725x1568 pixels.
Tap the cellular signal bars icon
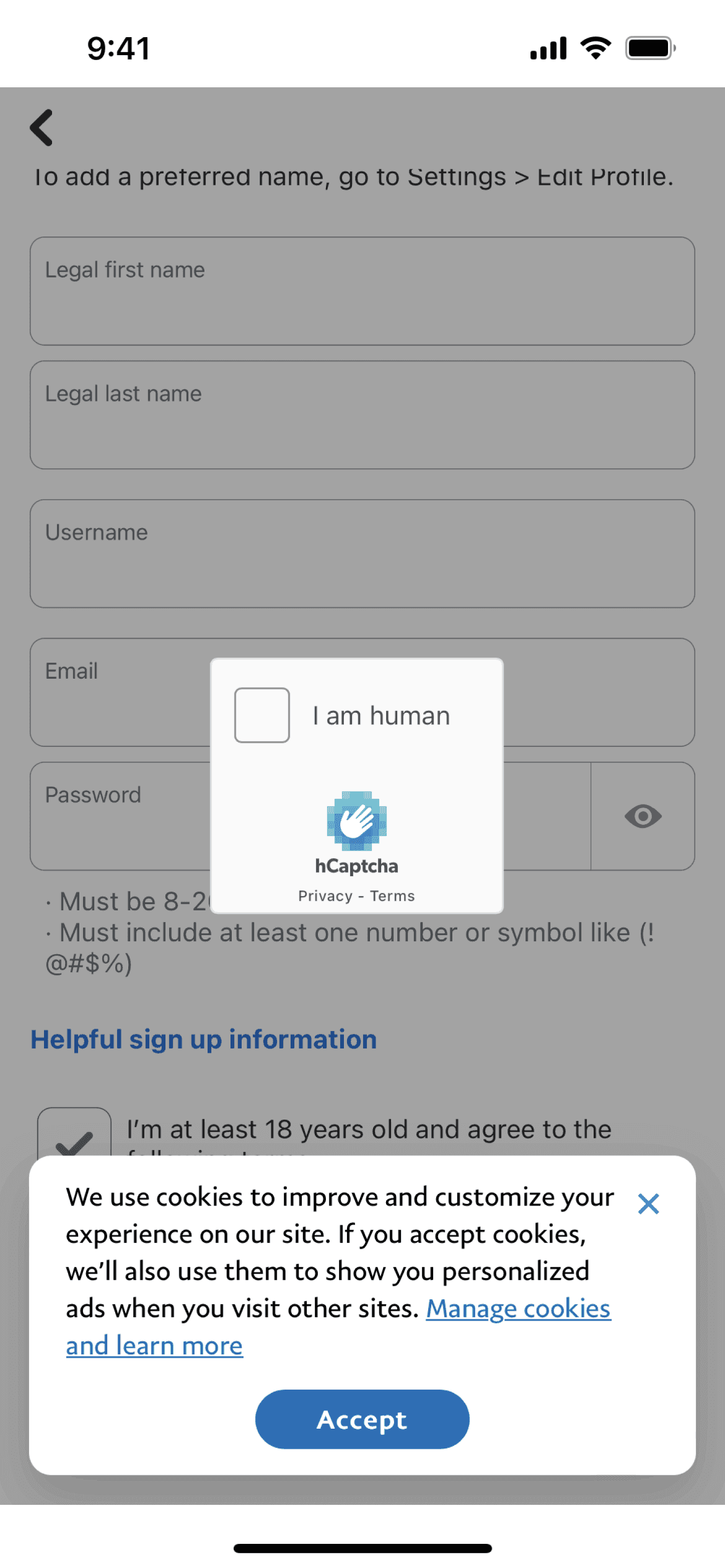click(x=548, y=48)
